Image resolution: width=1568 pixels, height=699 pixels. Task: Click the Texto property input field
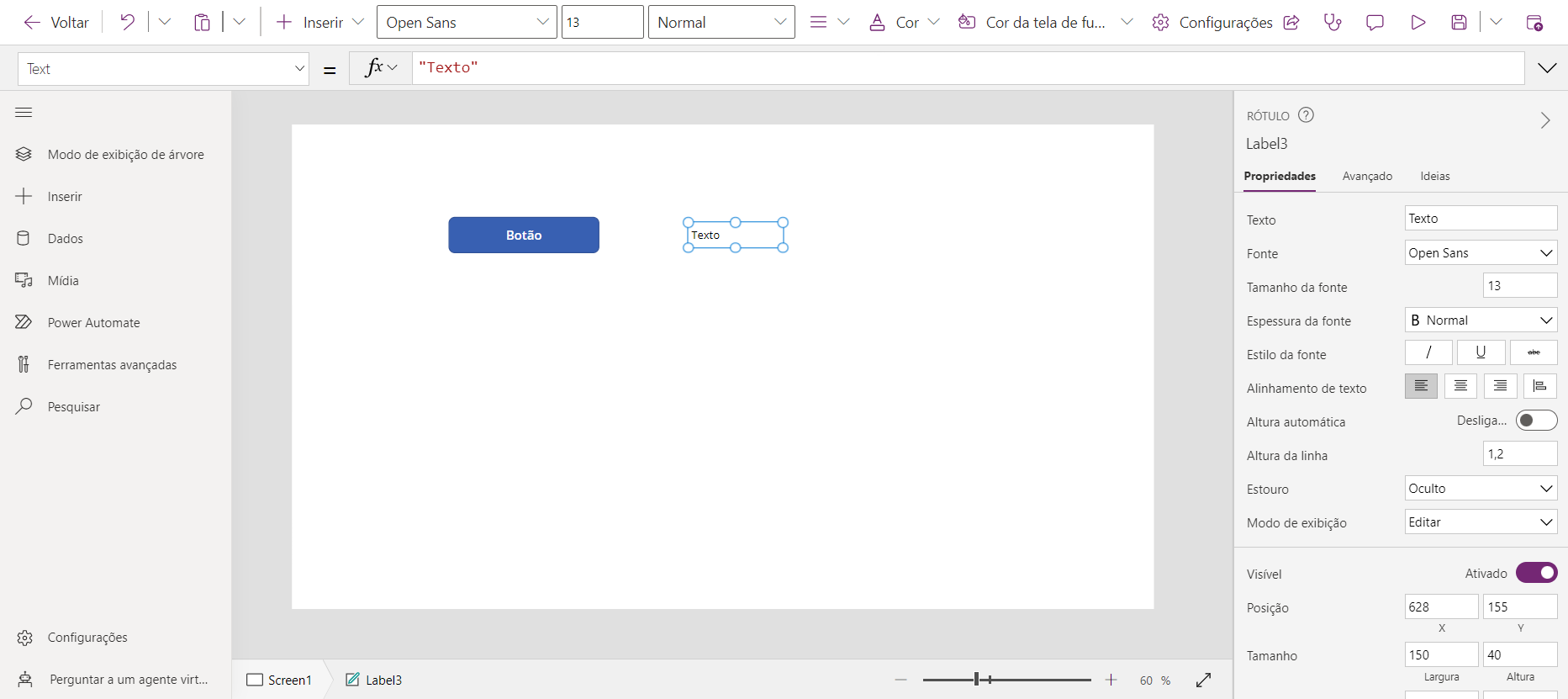click(x=1481, y=219)
